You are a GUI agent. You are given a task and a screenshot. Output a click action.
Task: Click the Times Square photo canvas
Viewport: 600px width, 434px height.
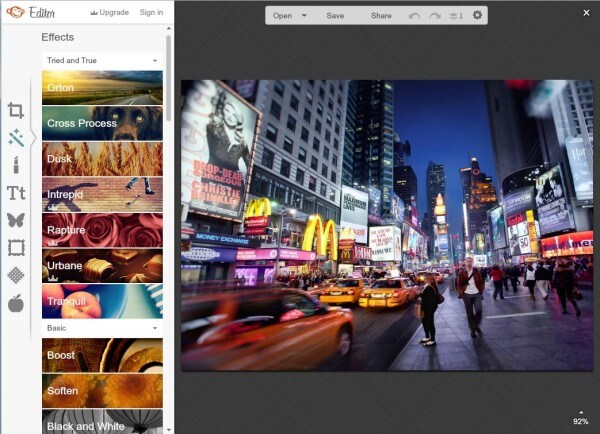point(387,225)
